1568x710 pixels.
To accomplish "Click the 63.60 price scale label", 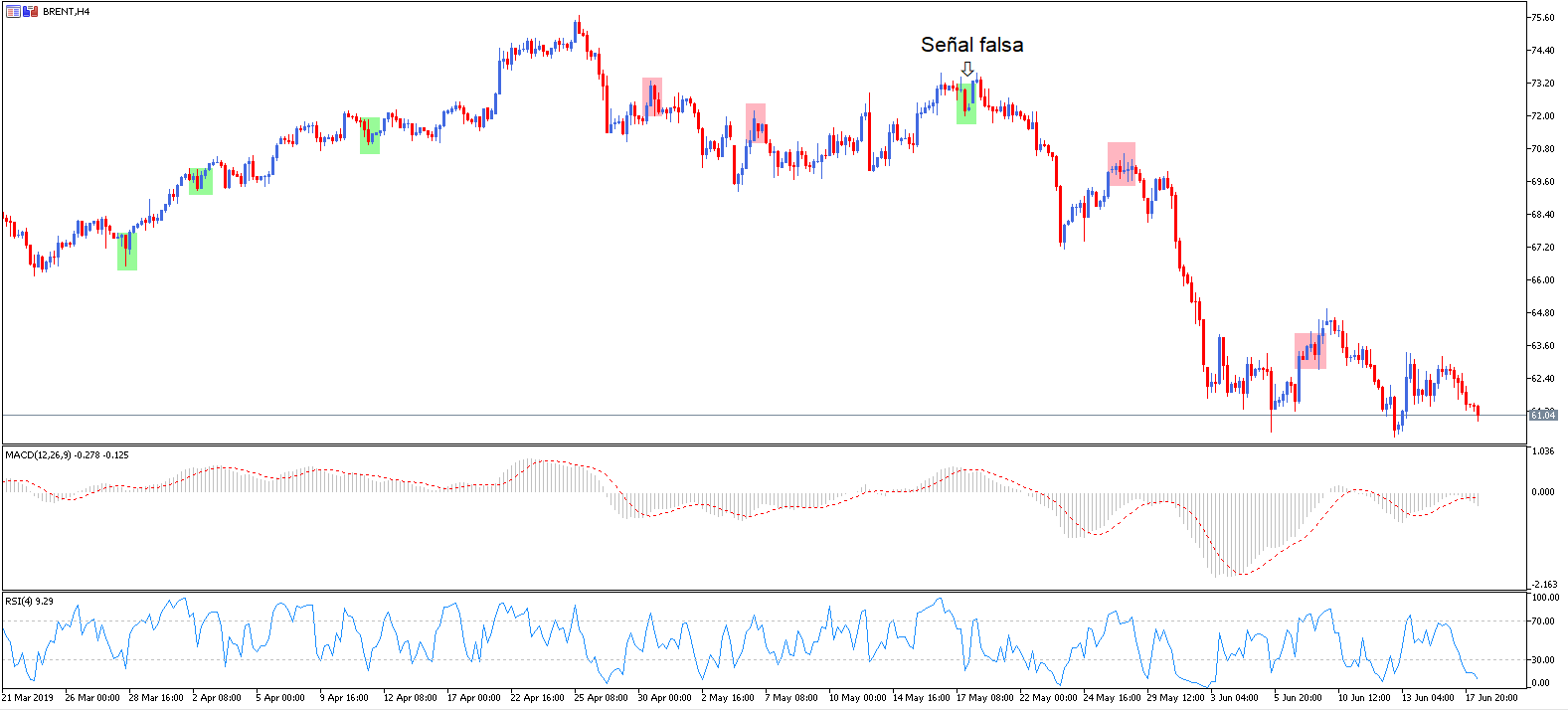I will click(1543, 346).
